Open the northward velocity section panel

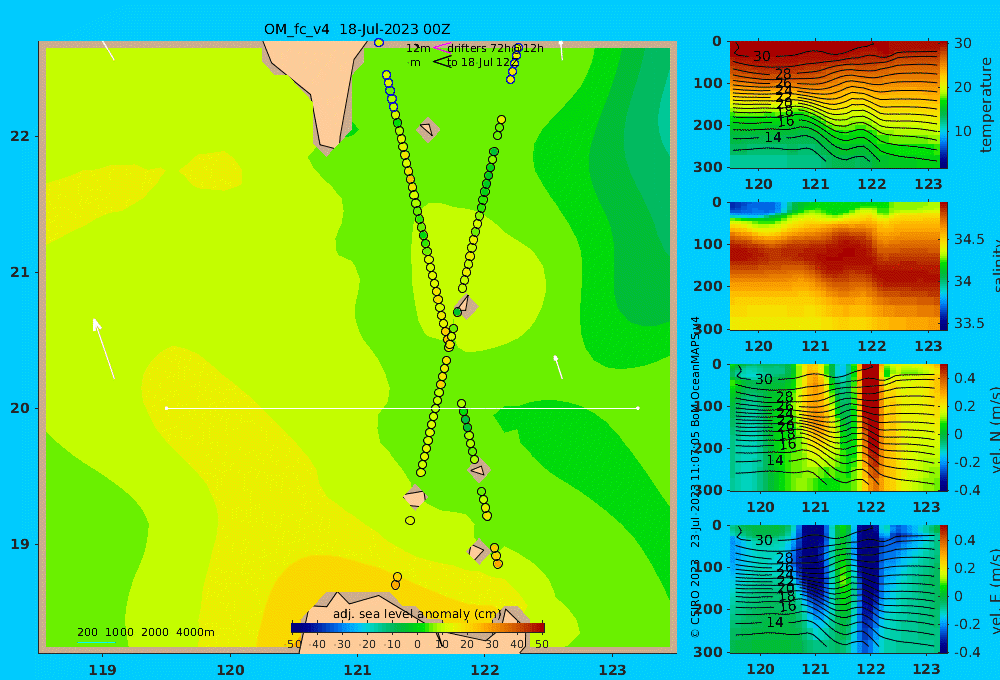(834, 427)
